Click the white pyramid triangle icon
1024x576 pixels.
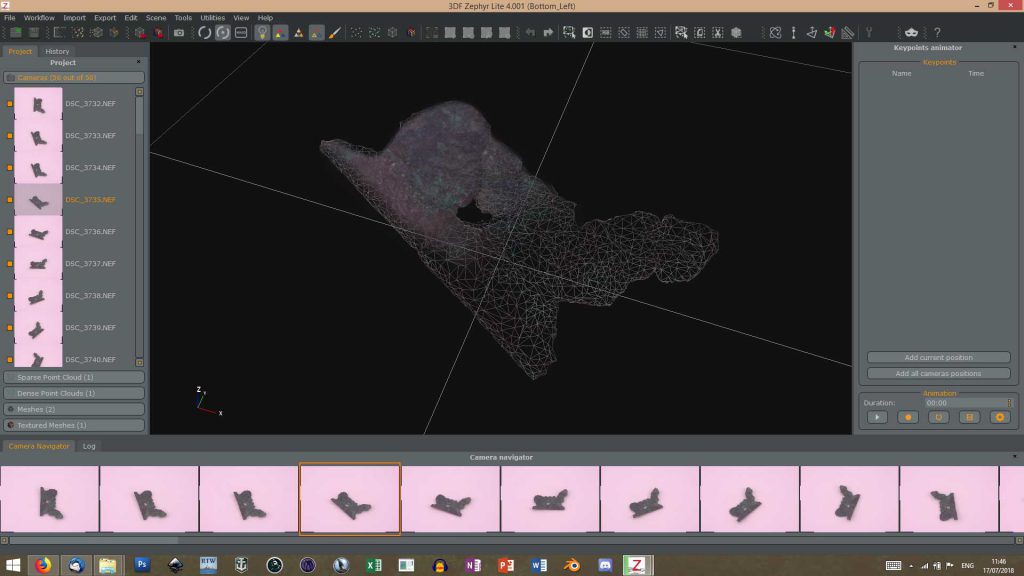pos(298,33)
